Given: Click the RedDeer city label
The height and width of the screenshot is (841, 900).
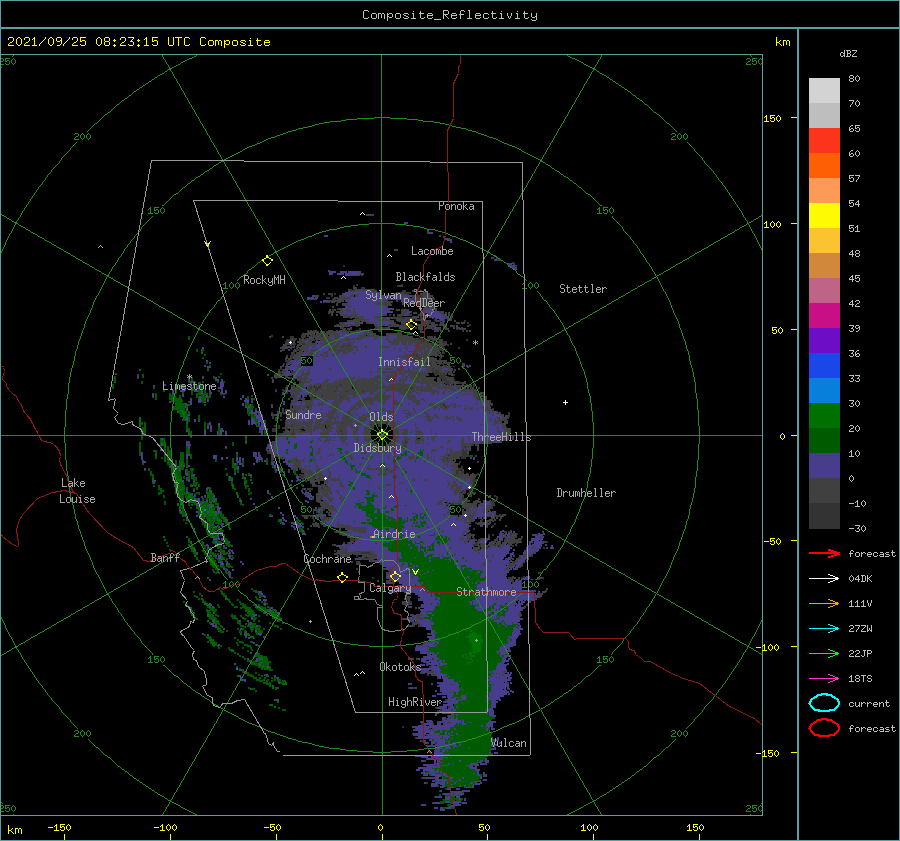Looking at the screenshot, I should coord(424,303).
